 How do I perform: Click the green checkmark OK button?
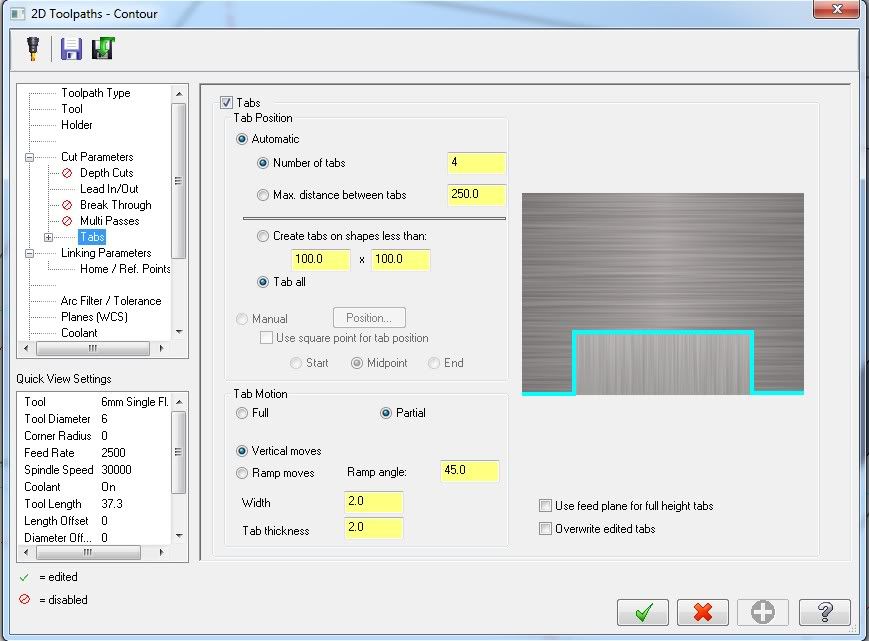[642, 612]
